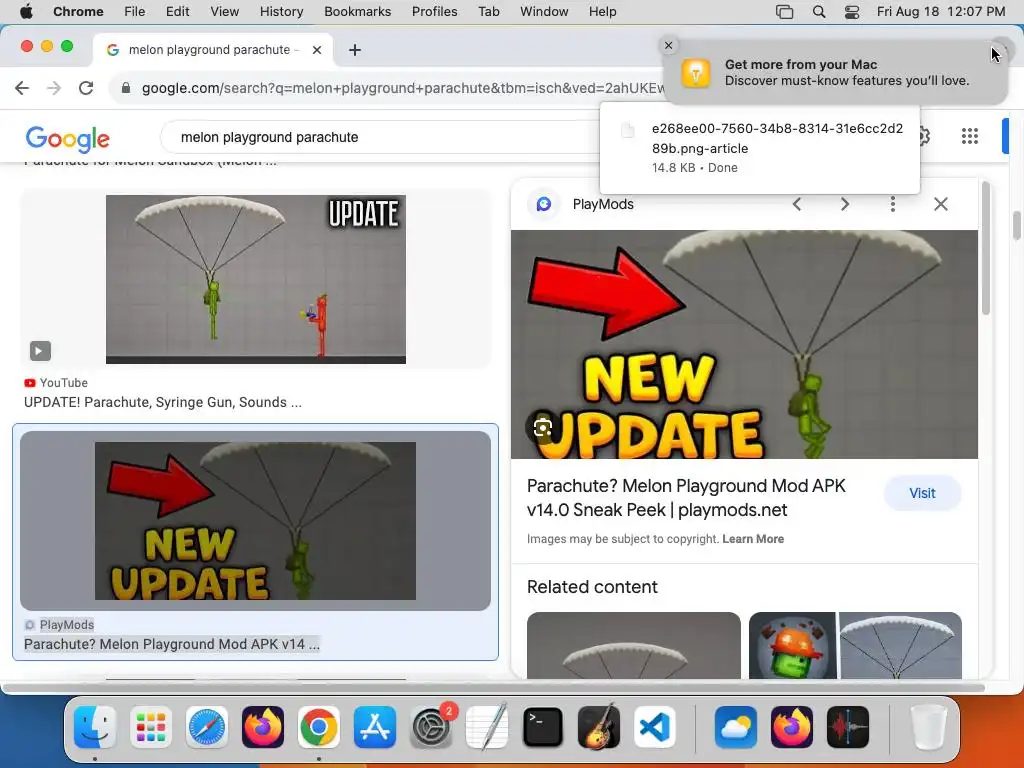This screenshot has width=1024, height=768.
Task: Click the date and time in menu bar
Action: (x=940, y=12)
